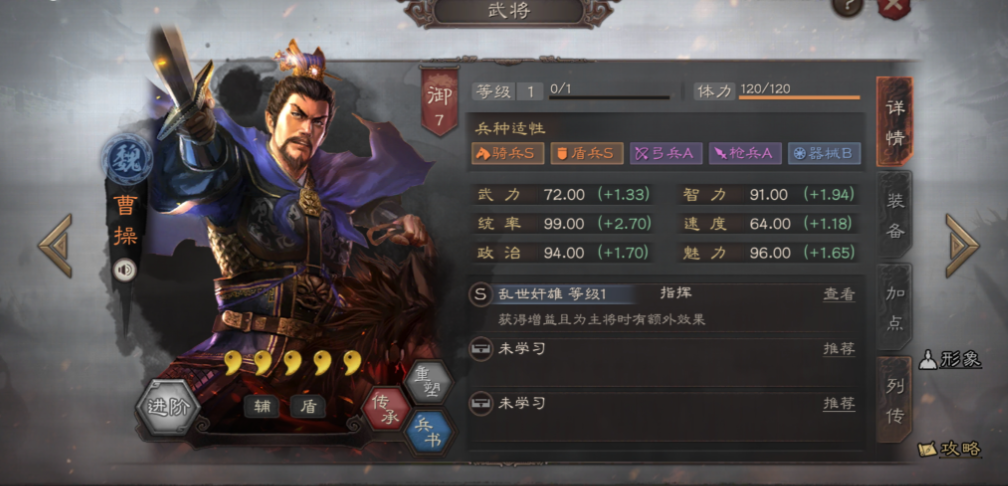This screenshot has height=486, width=1008.
Task: Open the 重塑 reshape hexagon
Action: click(429, 382)
